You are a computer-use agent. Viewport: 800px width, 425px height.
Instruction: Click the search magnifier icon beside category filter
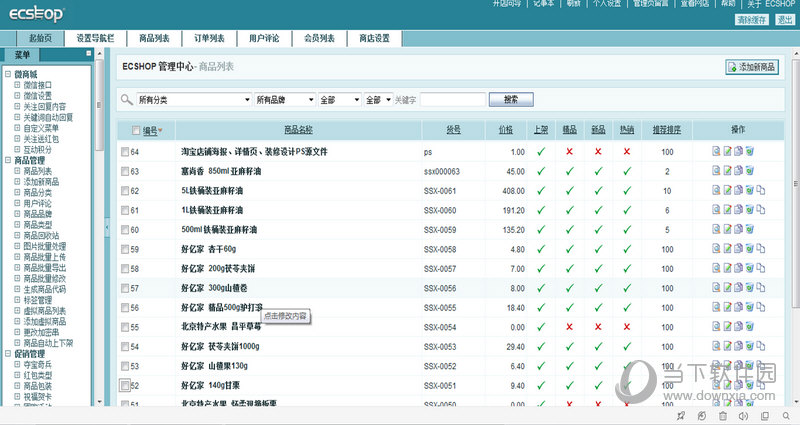(x=127, y=99)
